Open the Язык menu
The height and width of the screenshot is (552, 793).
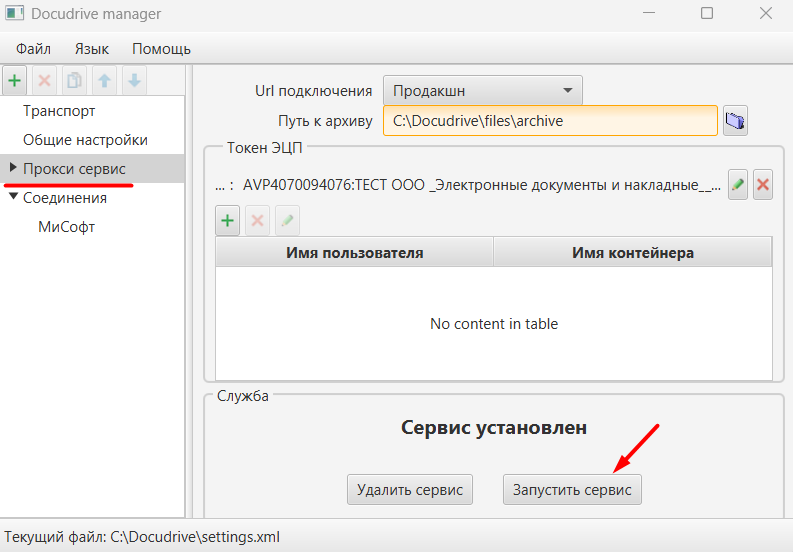92,49
